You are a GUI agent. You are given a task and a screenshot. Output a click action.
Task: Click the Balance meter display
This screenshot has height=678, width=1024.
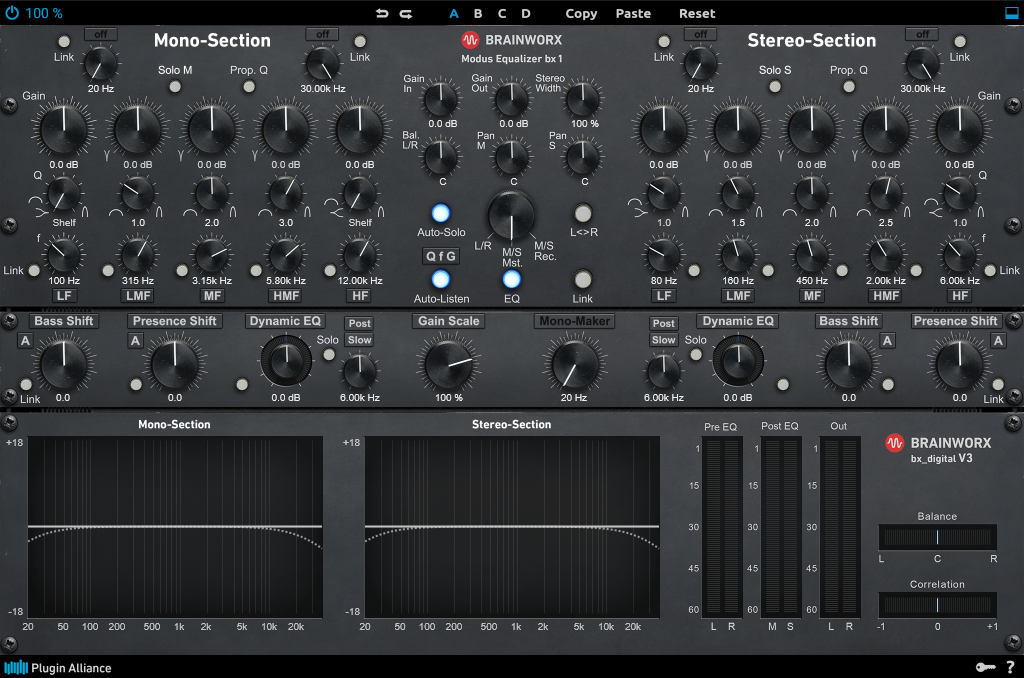coord(937,537)
